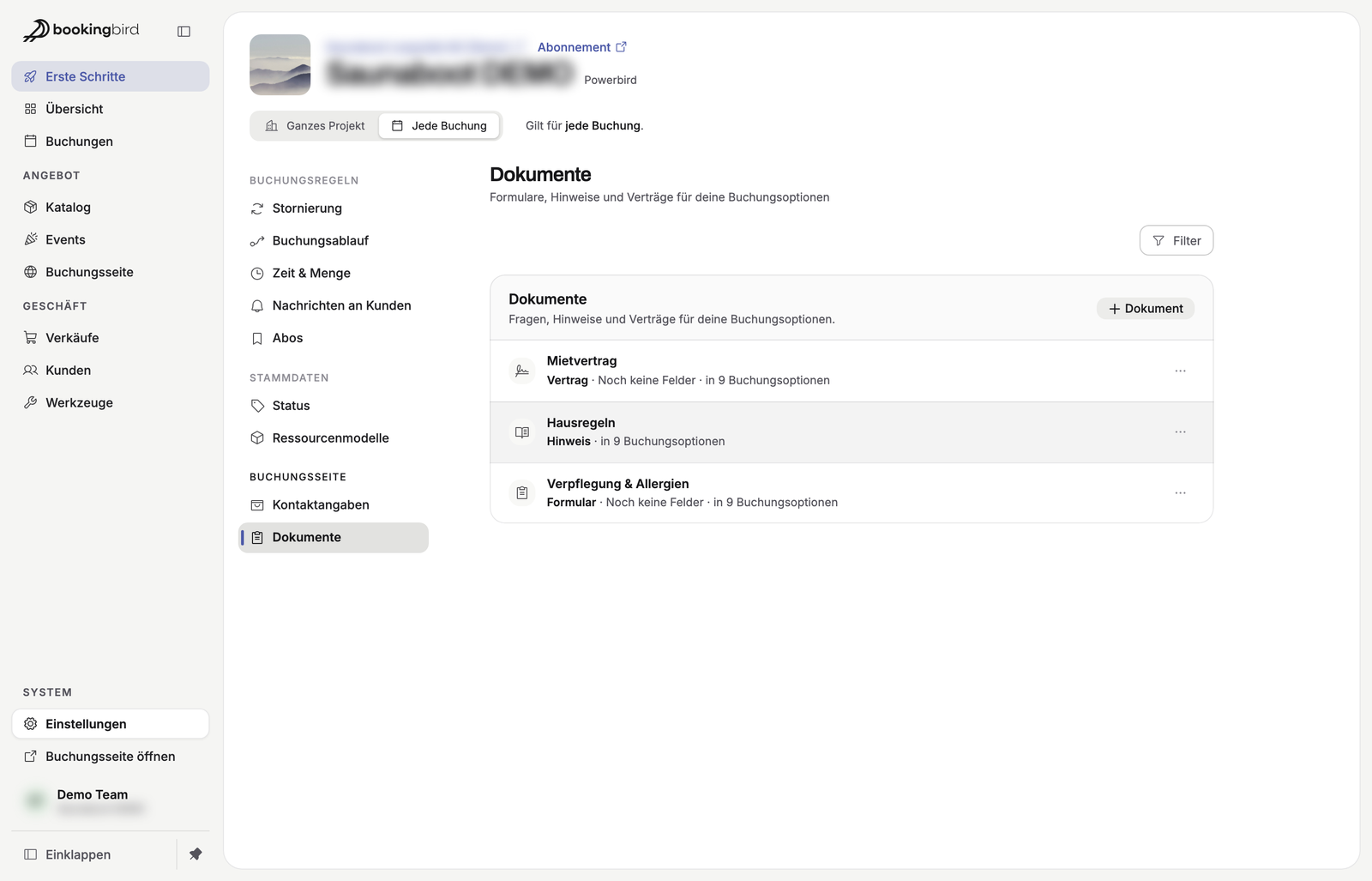Click the Mietvertrag signature icon
Viewport: 1372px width, 881px height.
[x=522, y=371]
